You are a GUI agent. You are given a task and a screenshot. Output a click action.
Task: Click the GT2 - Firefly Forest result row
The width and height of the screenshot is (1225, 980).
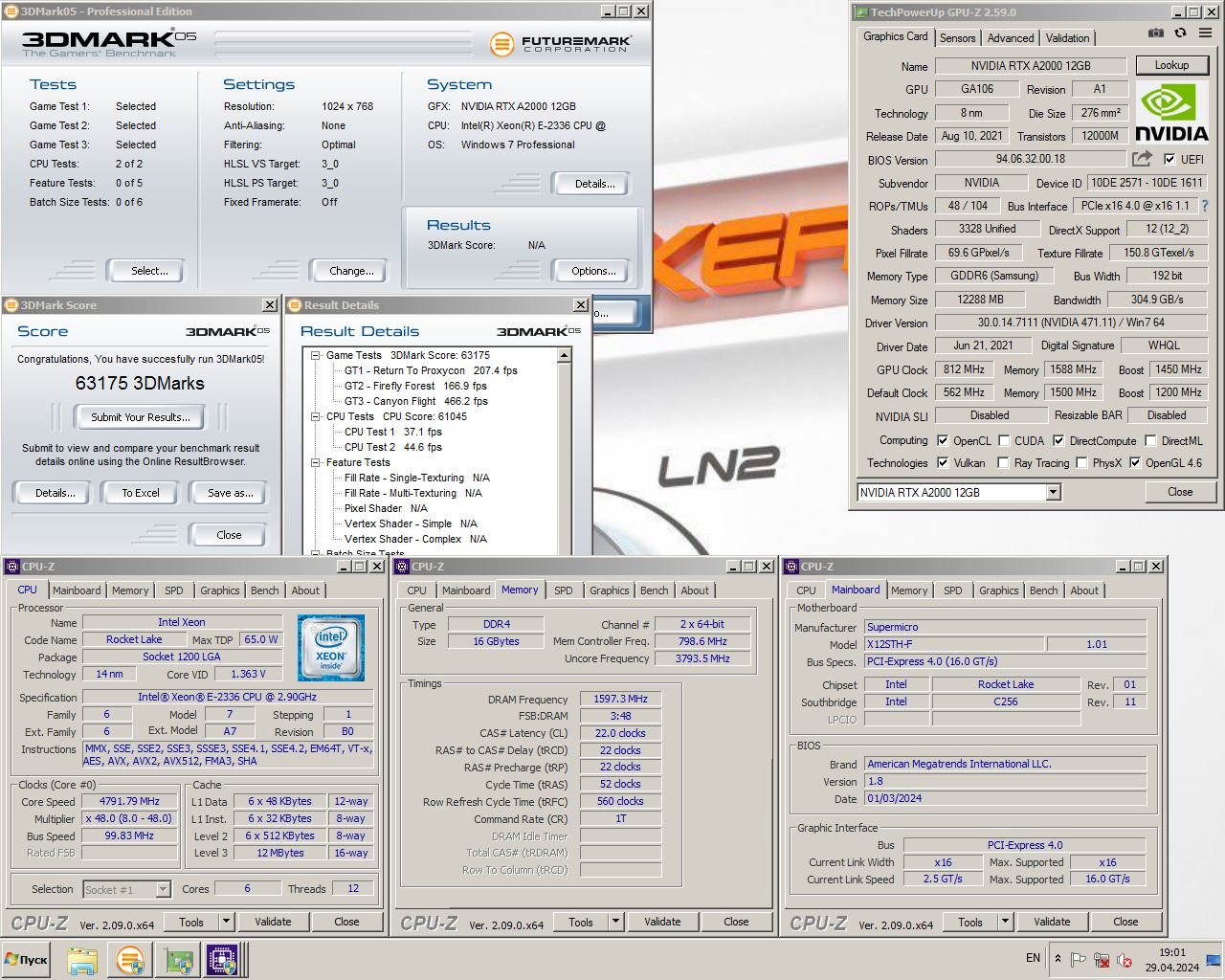tap(415, 386)
